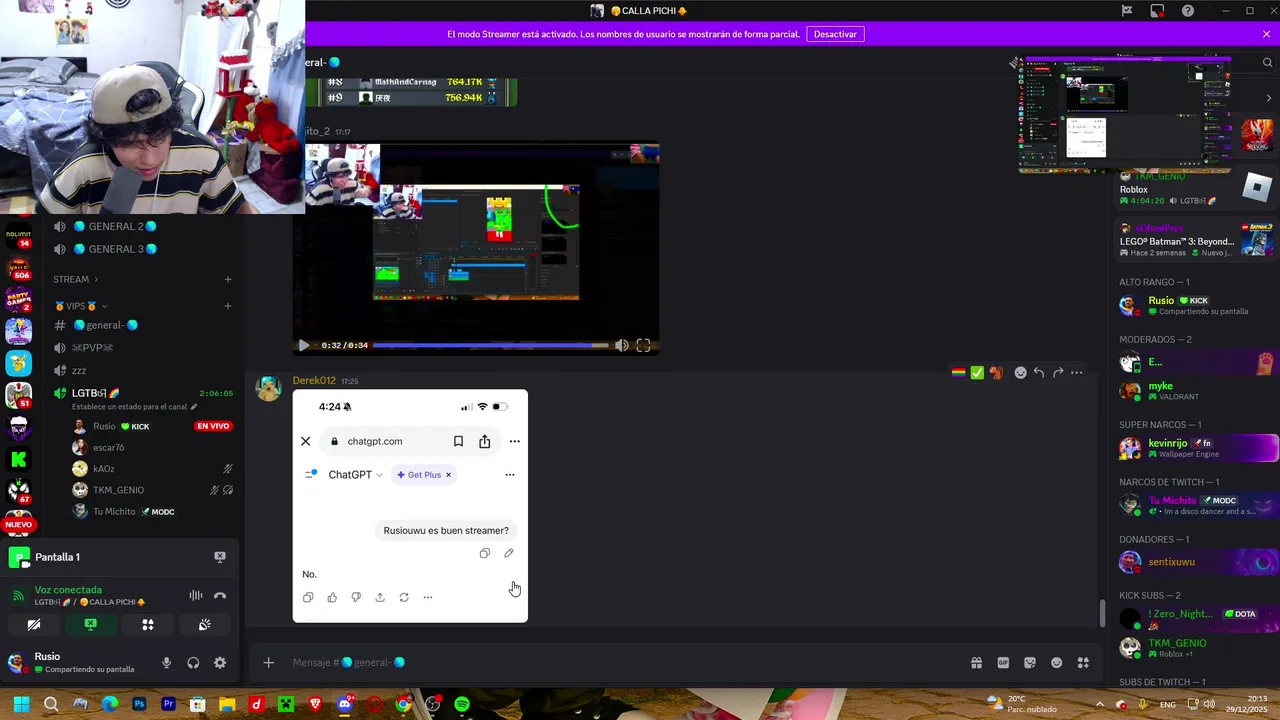Screen dimensions: 1280x720
Task: Mute microphone next to Rusio
Action: (166, 663)
